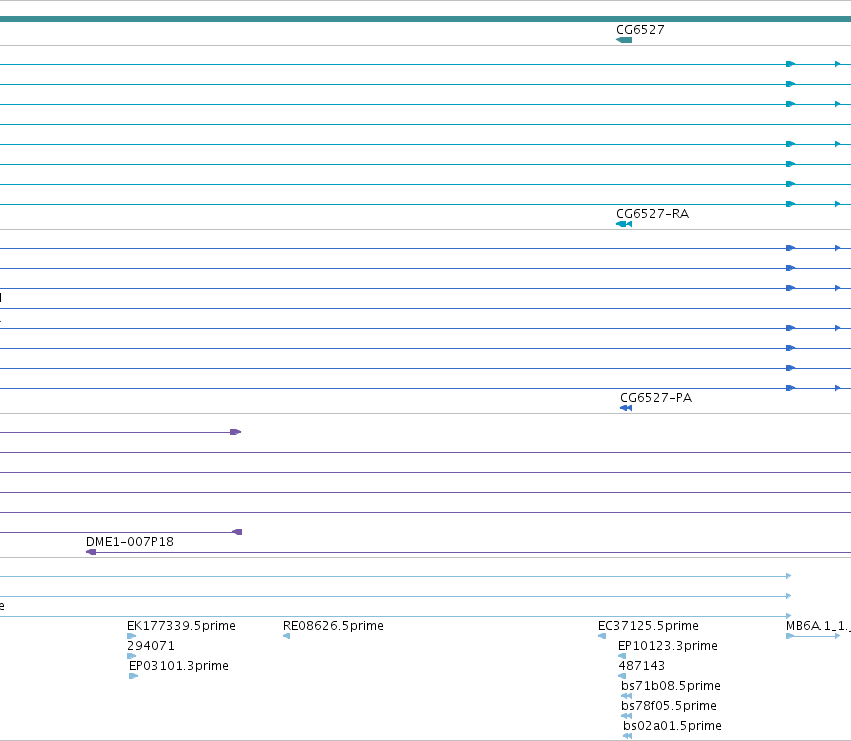
Task: Select the bs71b08.5prime label
Action: 671,686
